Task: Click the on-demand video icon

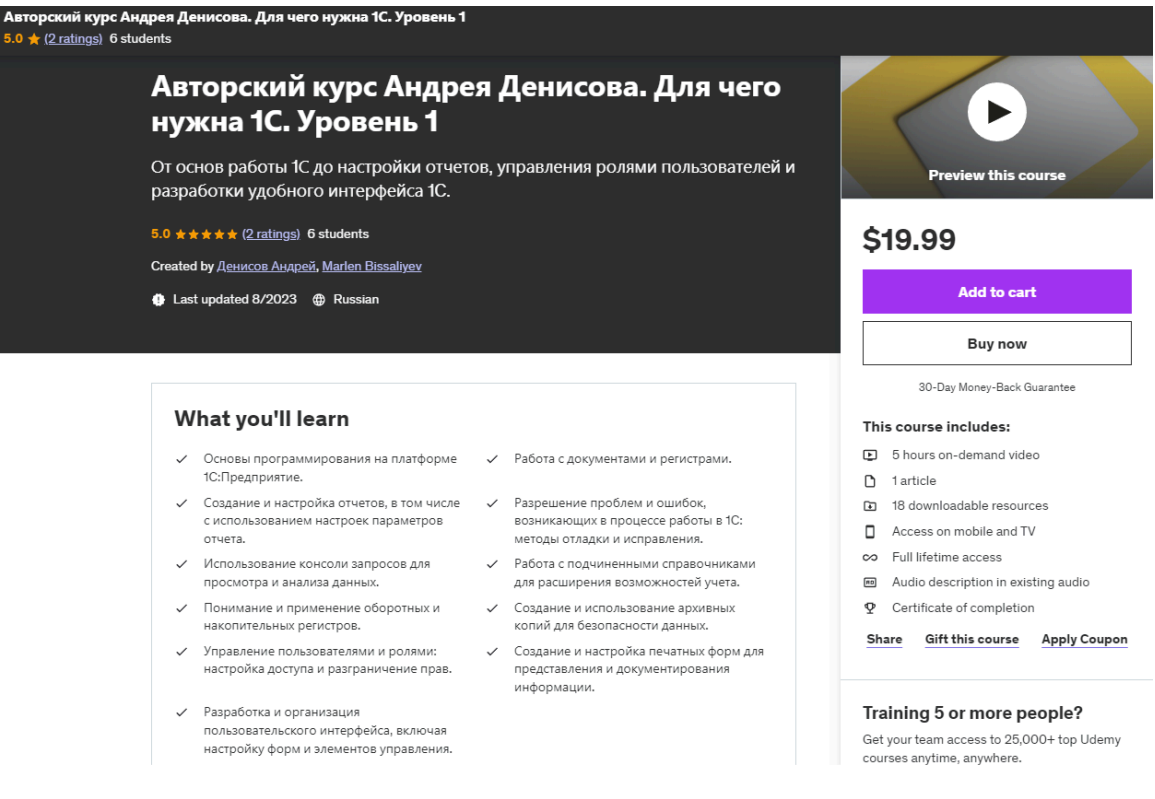Action: pyautogui.click(x=870, y=455)
